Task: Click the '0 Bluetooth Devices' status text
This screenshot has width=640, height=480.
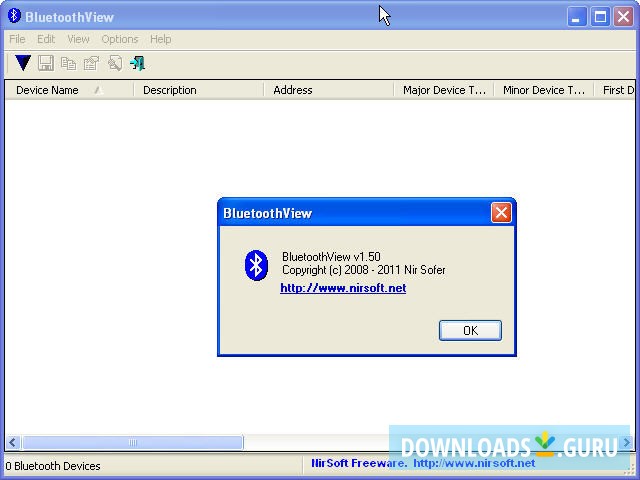Action: click(53, 466)
